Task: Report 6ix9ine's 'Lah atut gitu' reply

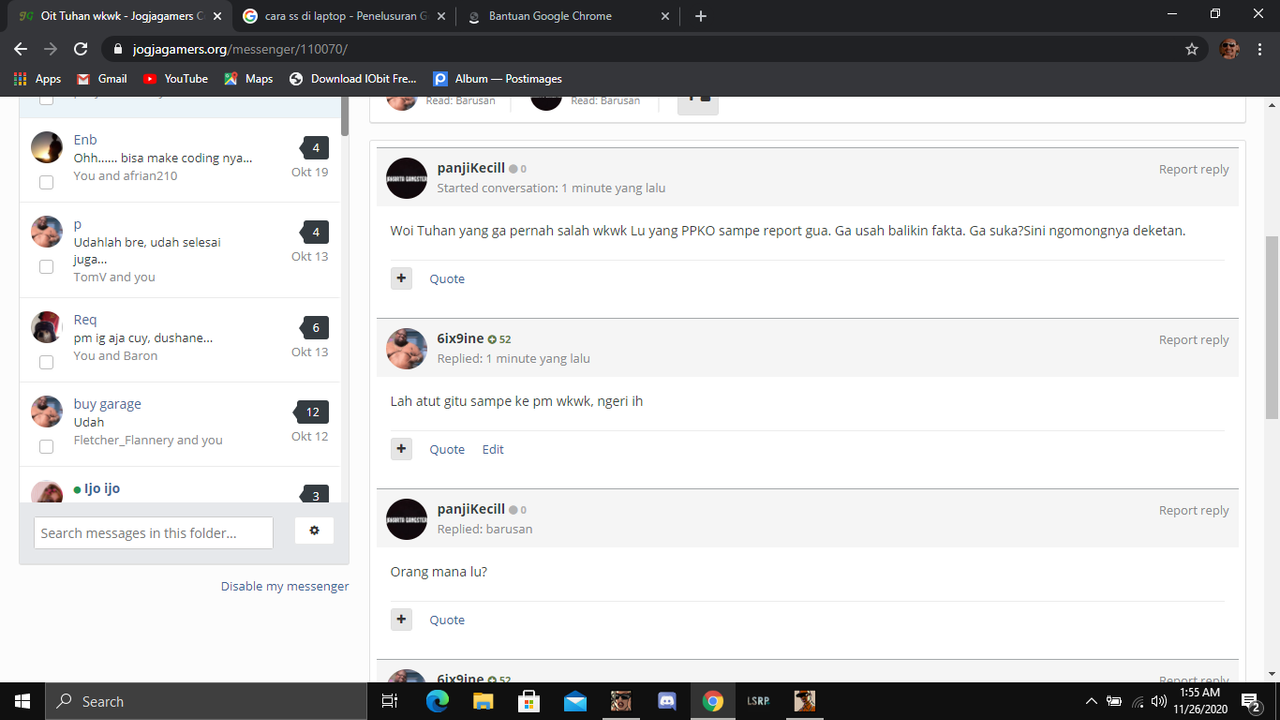Action: pos(1194,340)
